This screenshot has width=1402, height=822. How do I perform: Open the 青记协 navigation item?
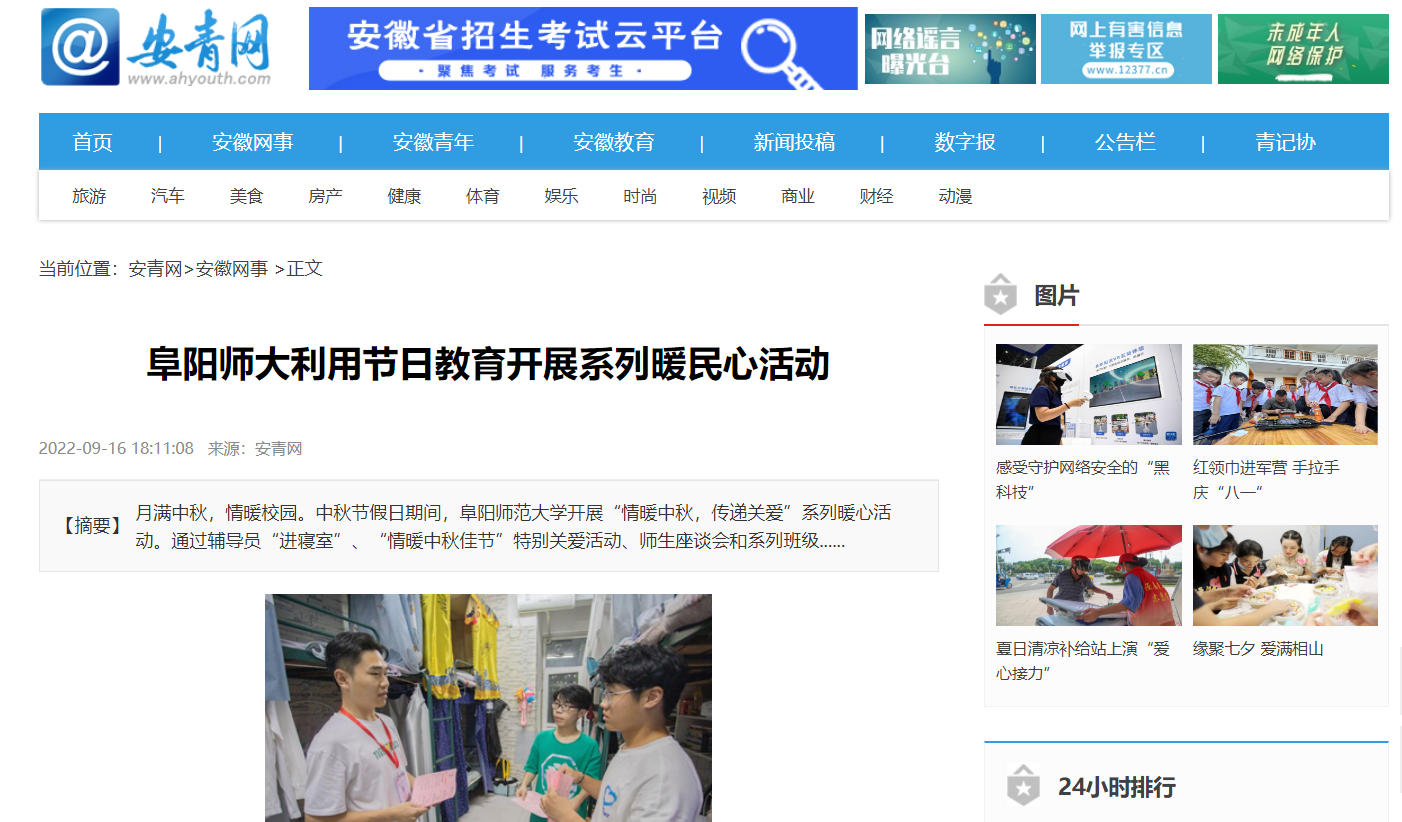click(x=1286, y=142)
